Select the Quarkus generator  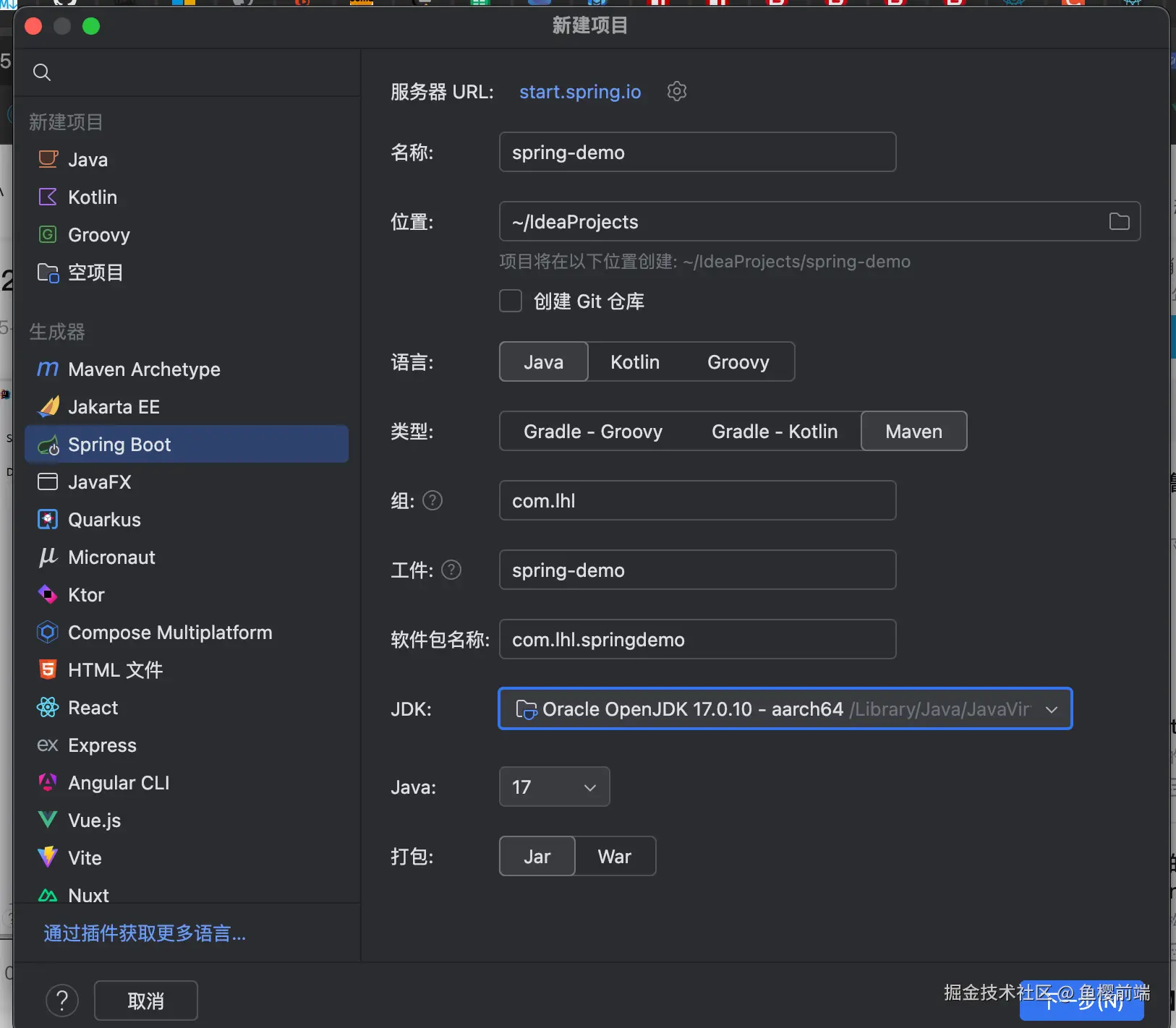click(187, 519)
